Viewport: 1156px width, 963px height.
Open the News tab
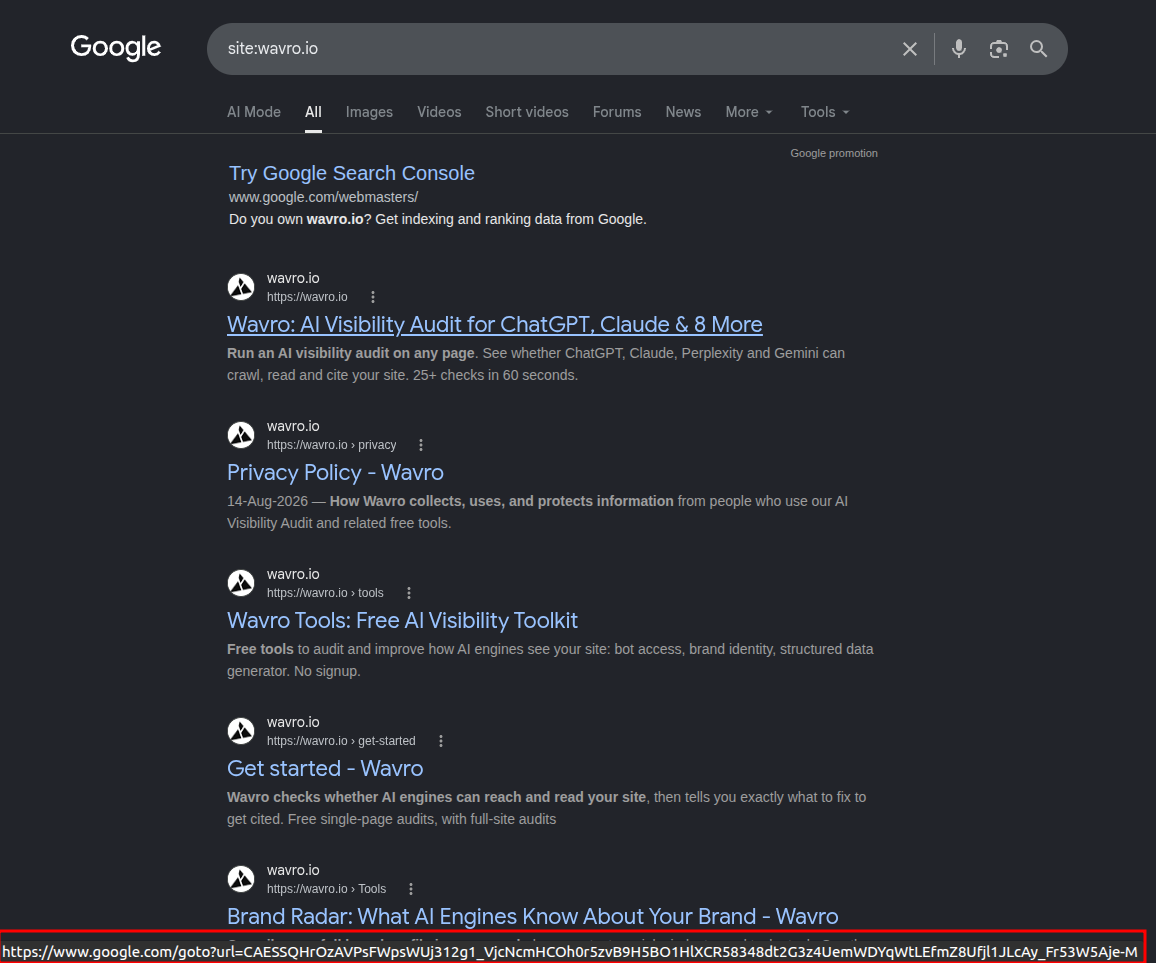683,112
